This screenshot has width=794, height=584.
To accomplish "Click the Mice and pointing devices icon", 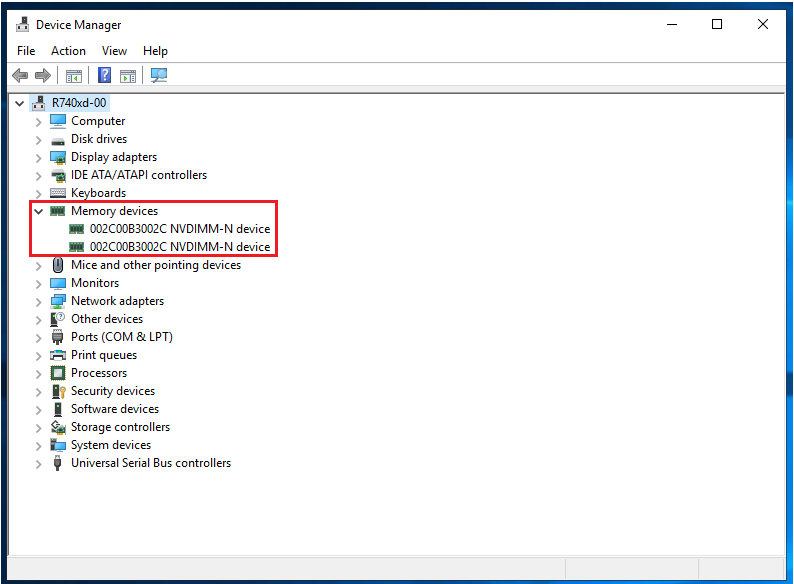I will pyautogui.click(x=58, y=265).
